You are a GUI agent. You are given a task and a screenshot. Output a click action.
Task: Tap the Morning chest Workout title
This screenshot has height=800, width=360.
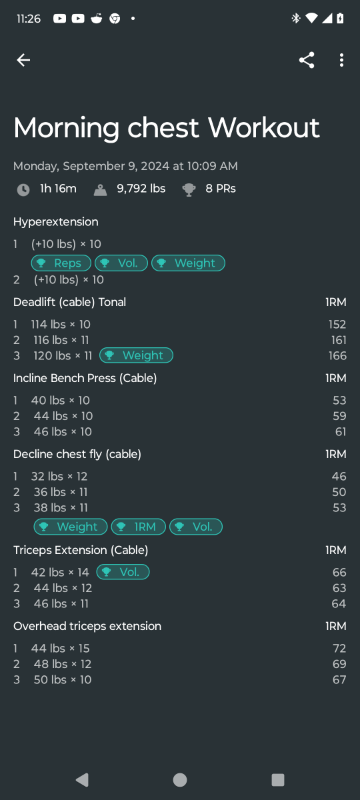pyautogui.click(x=166, y=128)
